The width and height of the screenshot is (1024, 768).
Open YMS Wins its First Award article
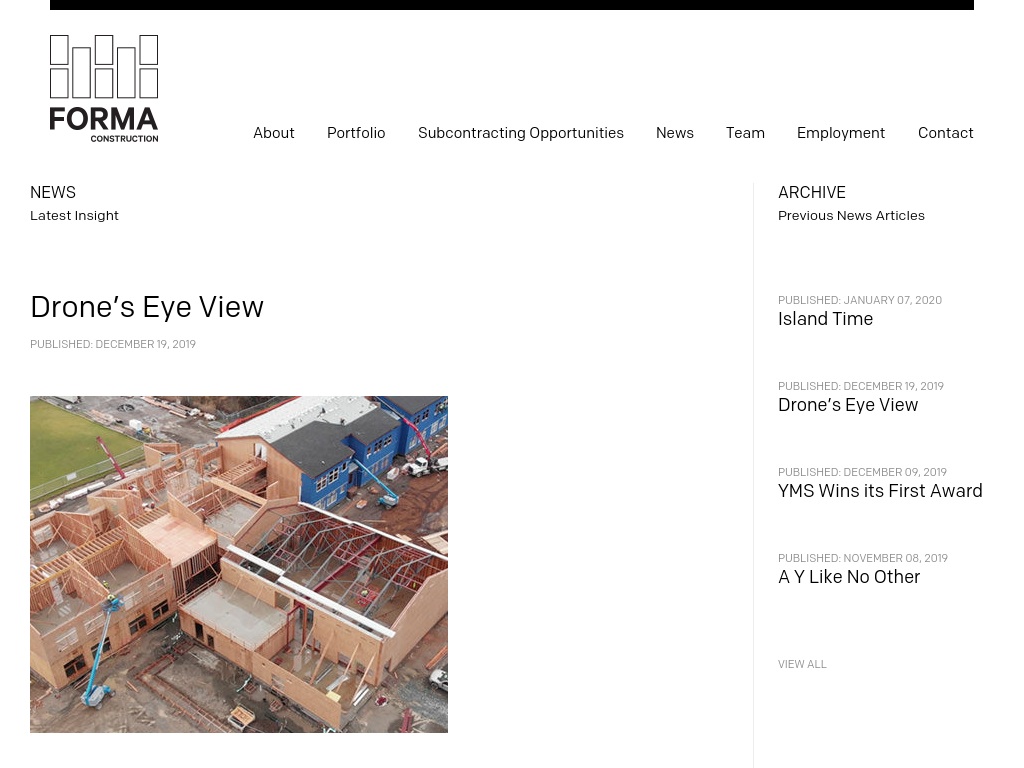[x=880, y=491]
